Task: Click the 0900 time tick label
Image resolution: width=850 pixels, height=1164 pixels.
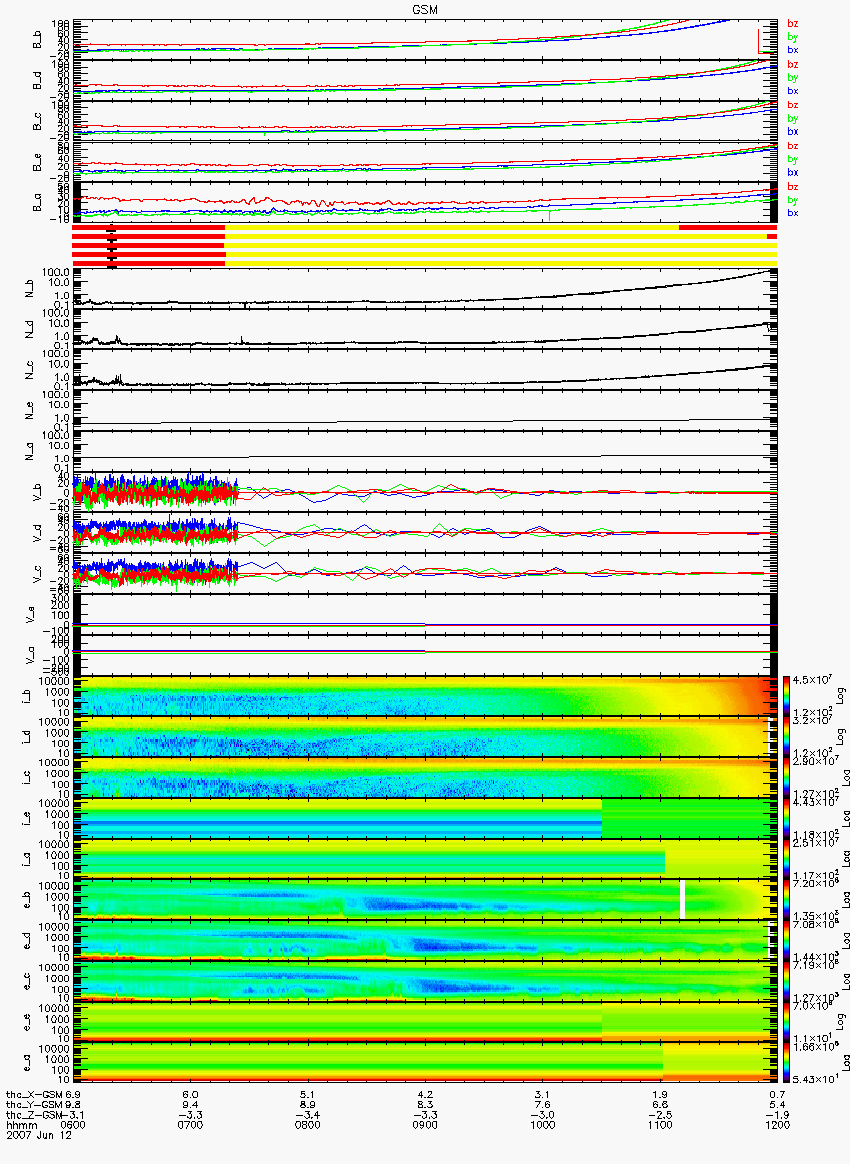Action: (x=425, y=1125)
